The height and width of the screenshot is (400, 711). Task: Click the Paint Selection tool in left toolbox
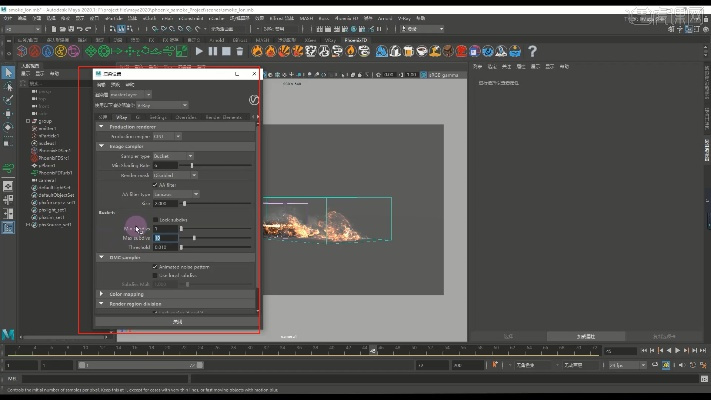pos(8,99)
